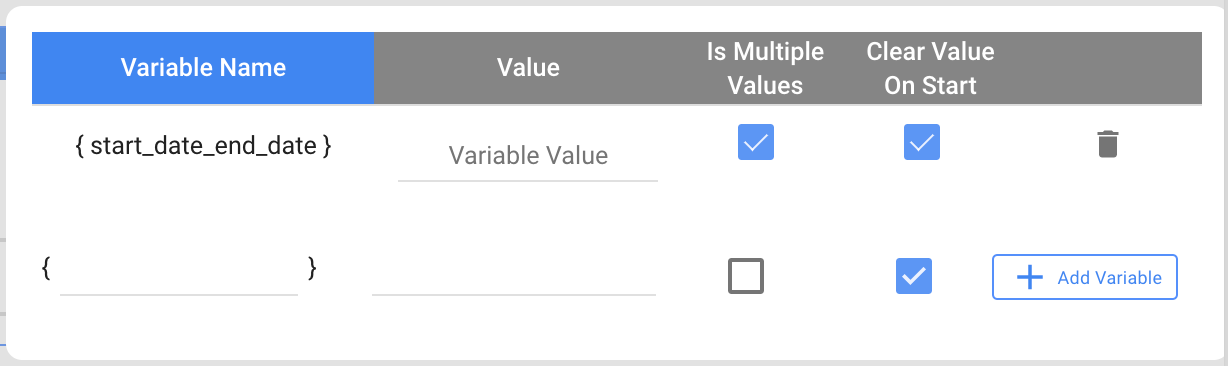Click the Clear Value On Start header
The width and height of the screenshot is (1228, 366).
(931, 68)
